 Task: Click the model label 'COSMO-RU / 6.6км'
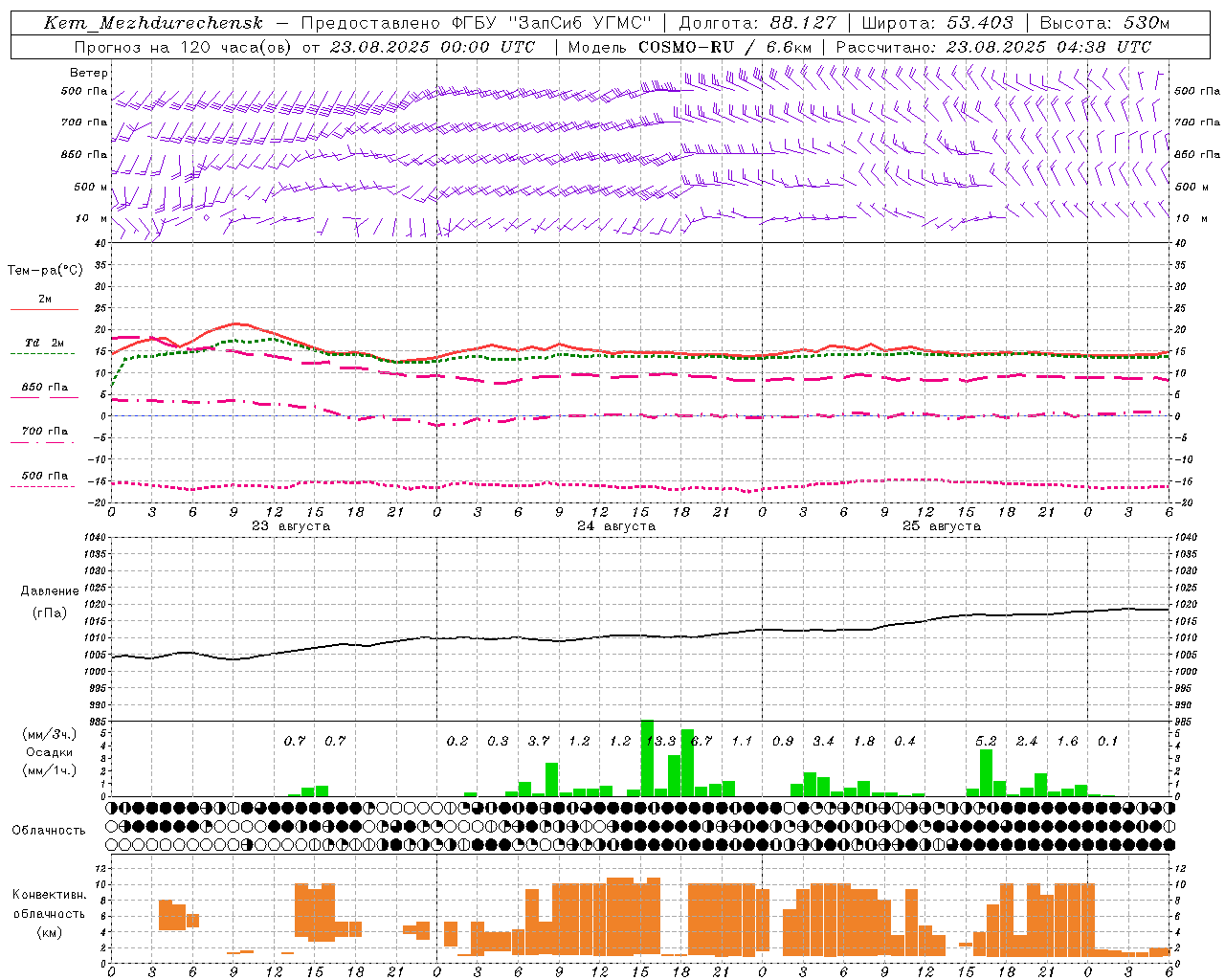[725, 47]
